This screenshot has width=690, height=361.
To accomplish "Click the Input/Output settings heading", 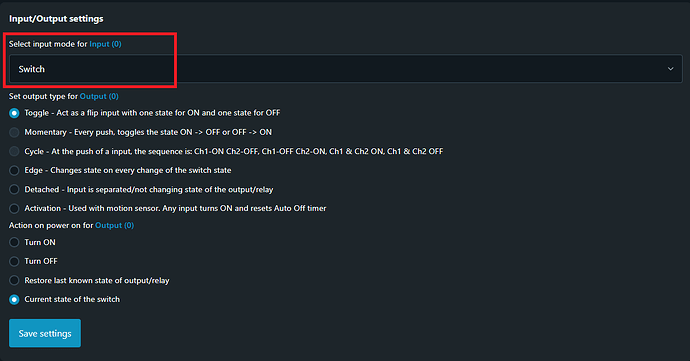I will [56, 18].
